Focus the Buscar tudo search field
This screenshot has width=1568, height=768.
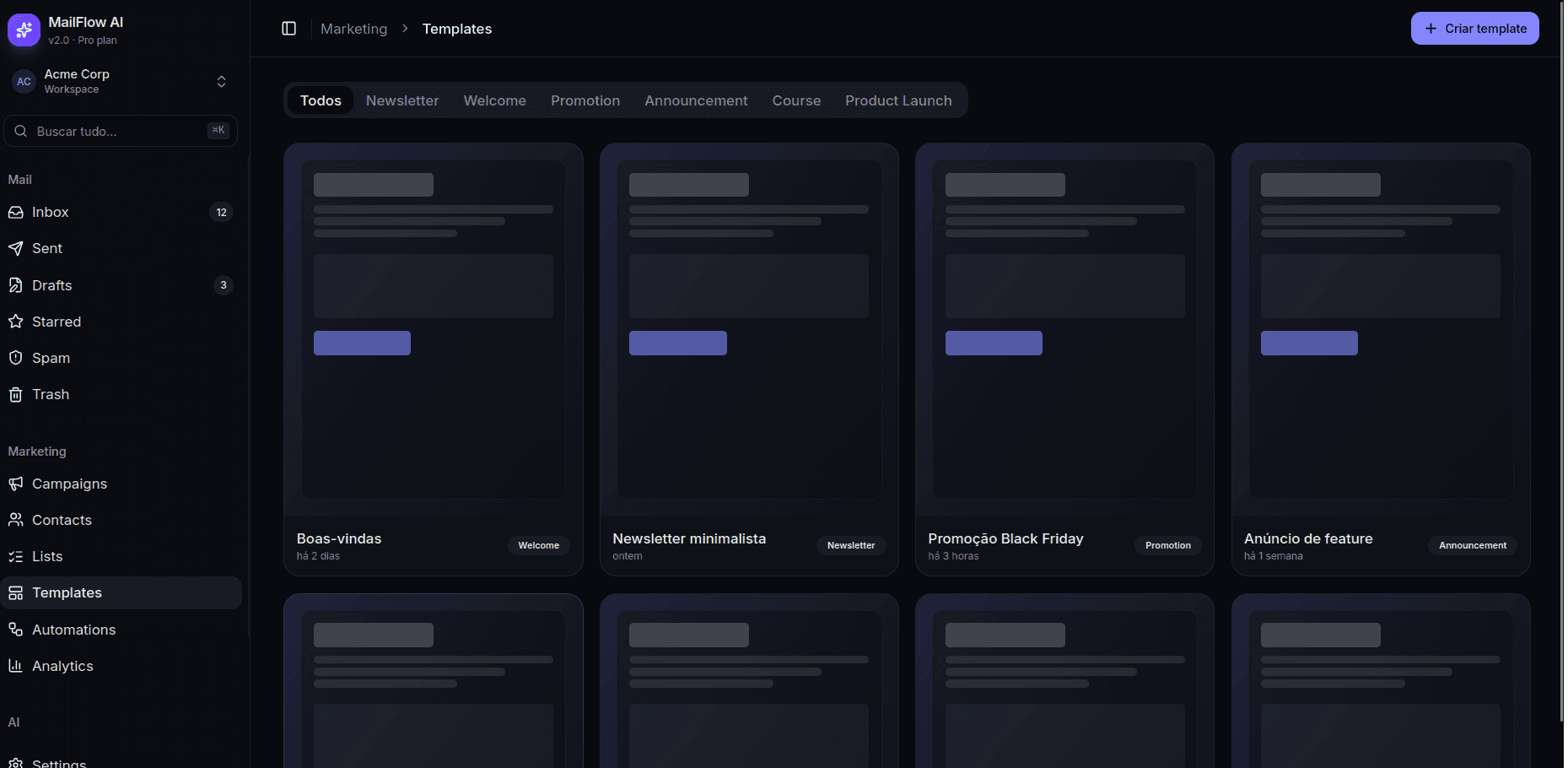click(121, 131)
